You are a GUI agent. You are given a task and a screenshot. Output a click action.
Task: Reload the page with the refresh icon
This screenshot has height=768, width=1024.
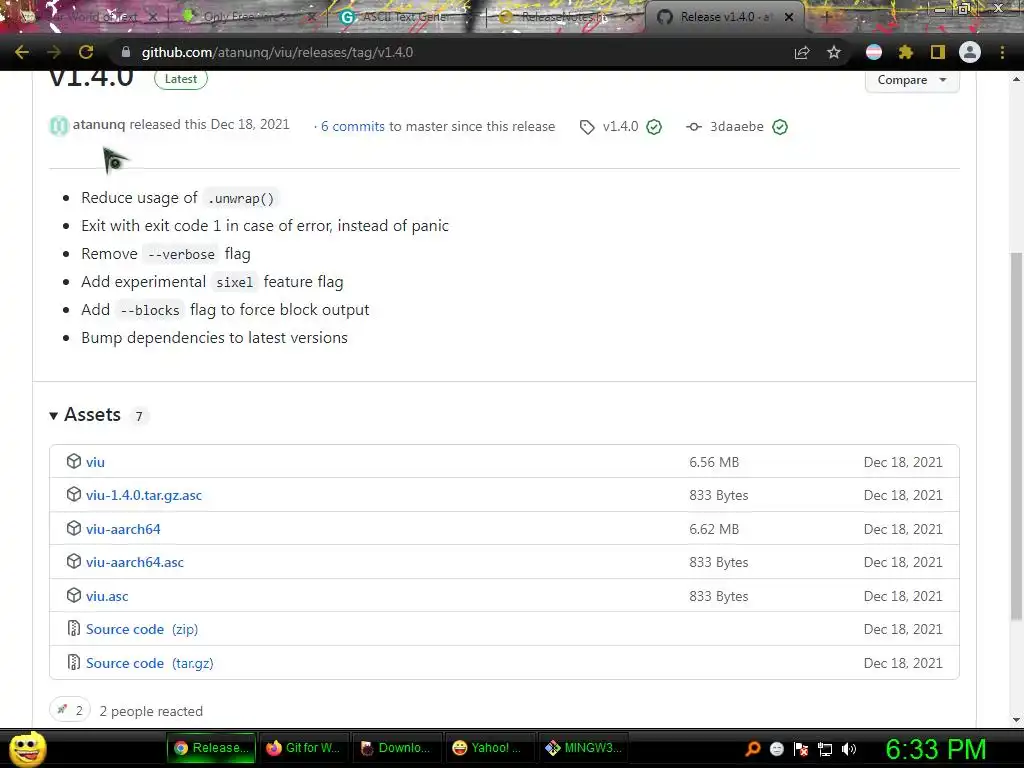tap(86, 52)
